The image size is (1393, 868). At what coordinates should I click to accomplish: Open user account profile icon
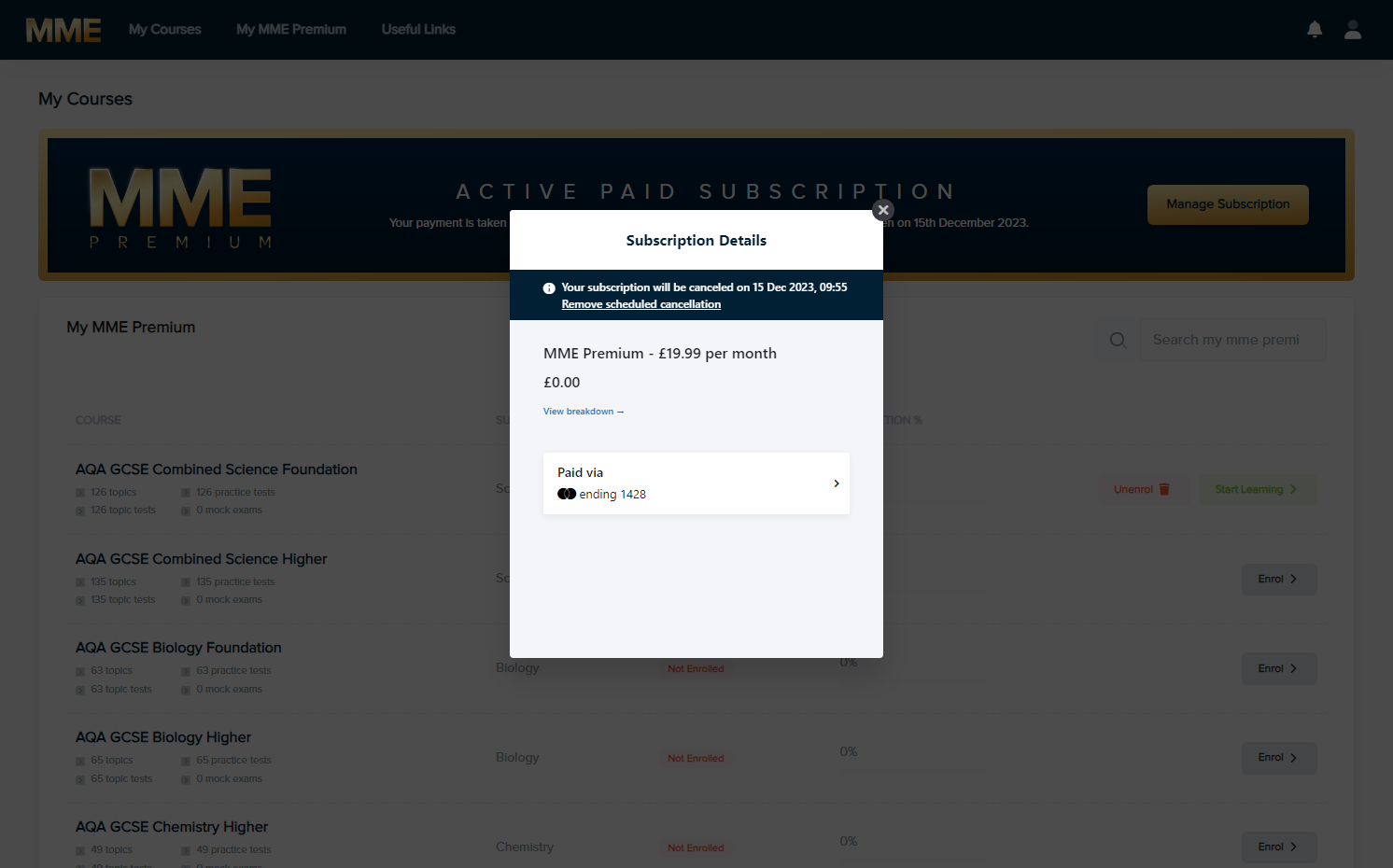click(1353, 30)
